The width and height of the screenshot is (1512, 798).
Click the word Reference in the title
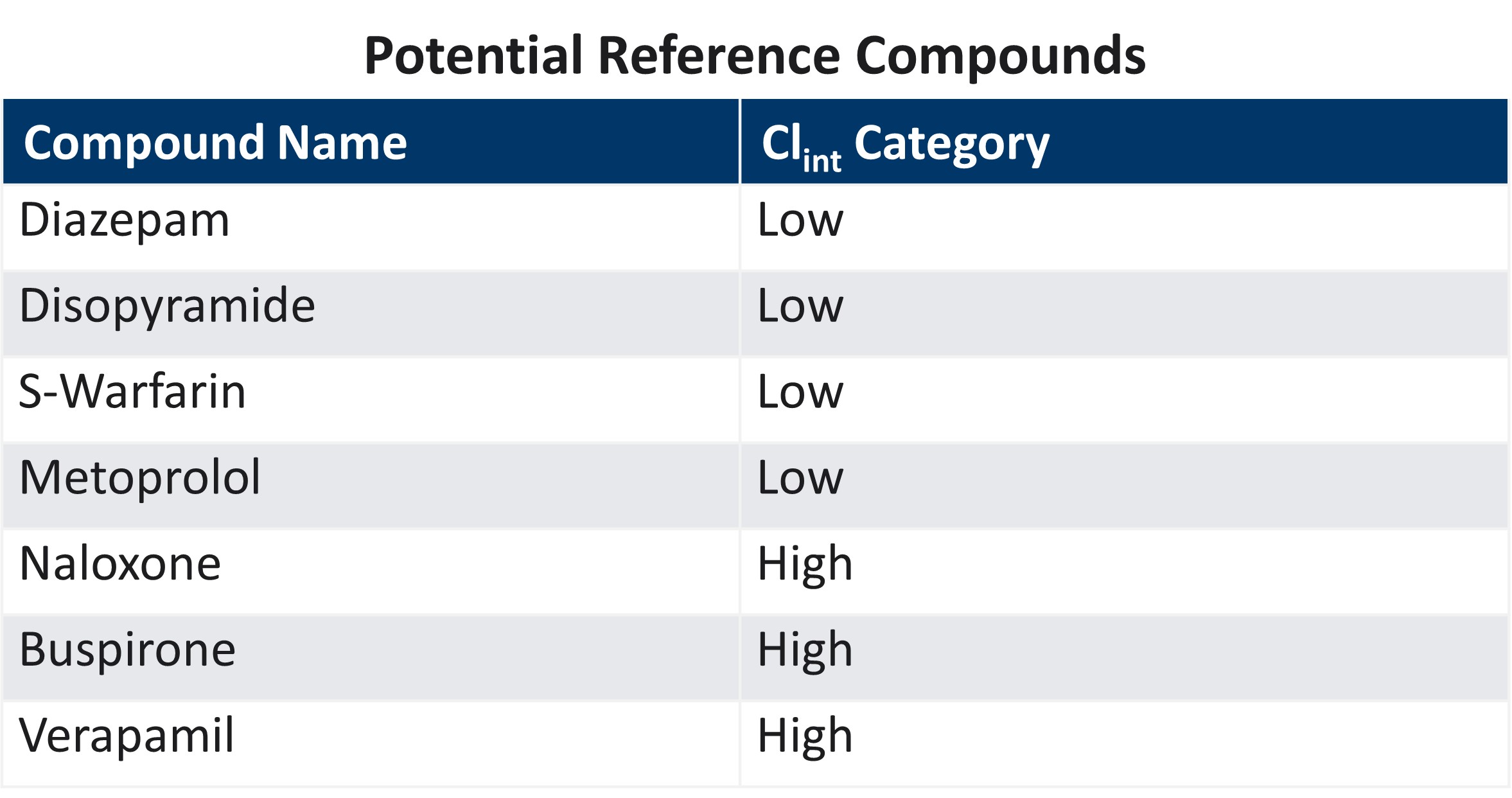[719, 56]
